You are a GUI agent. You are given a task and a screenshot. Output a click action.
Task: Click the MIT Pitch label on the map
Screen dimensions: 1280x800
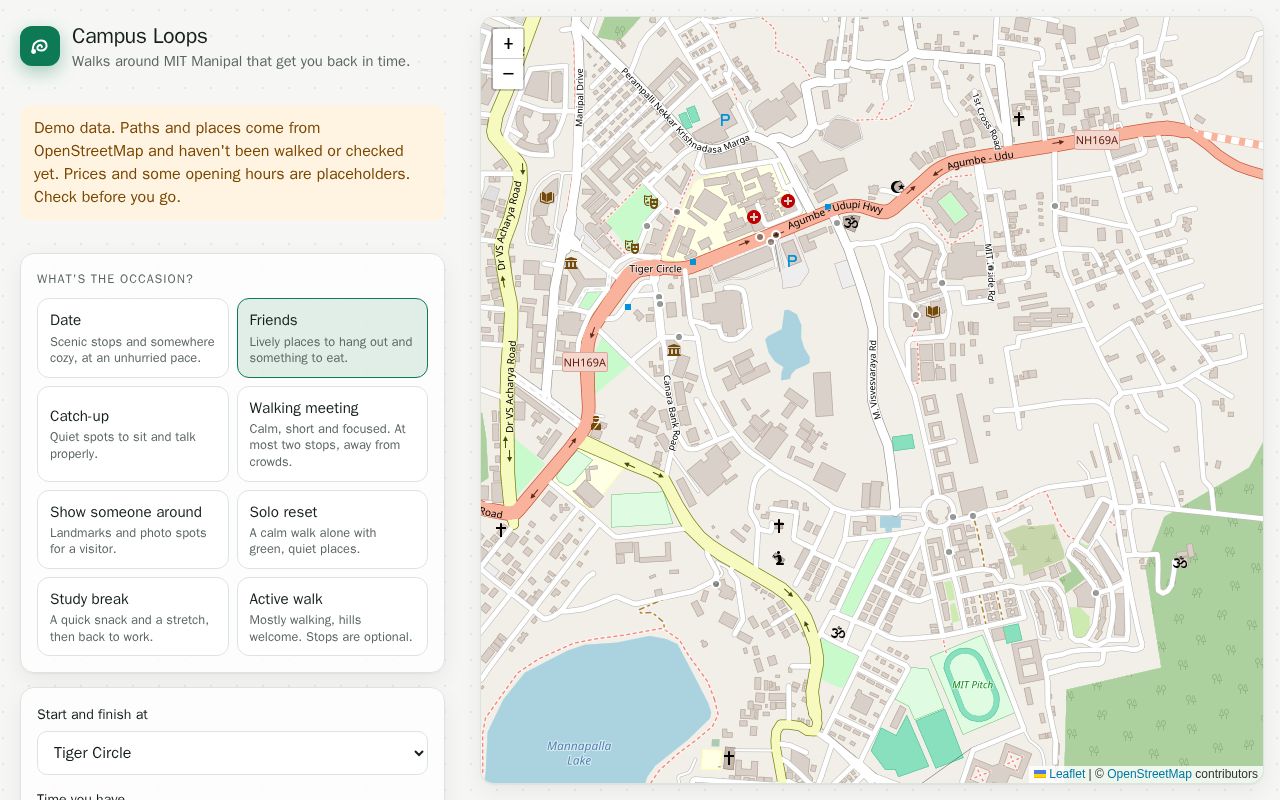pyautogui.click(x=972, y=685)
